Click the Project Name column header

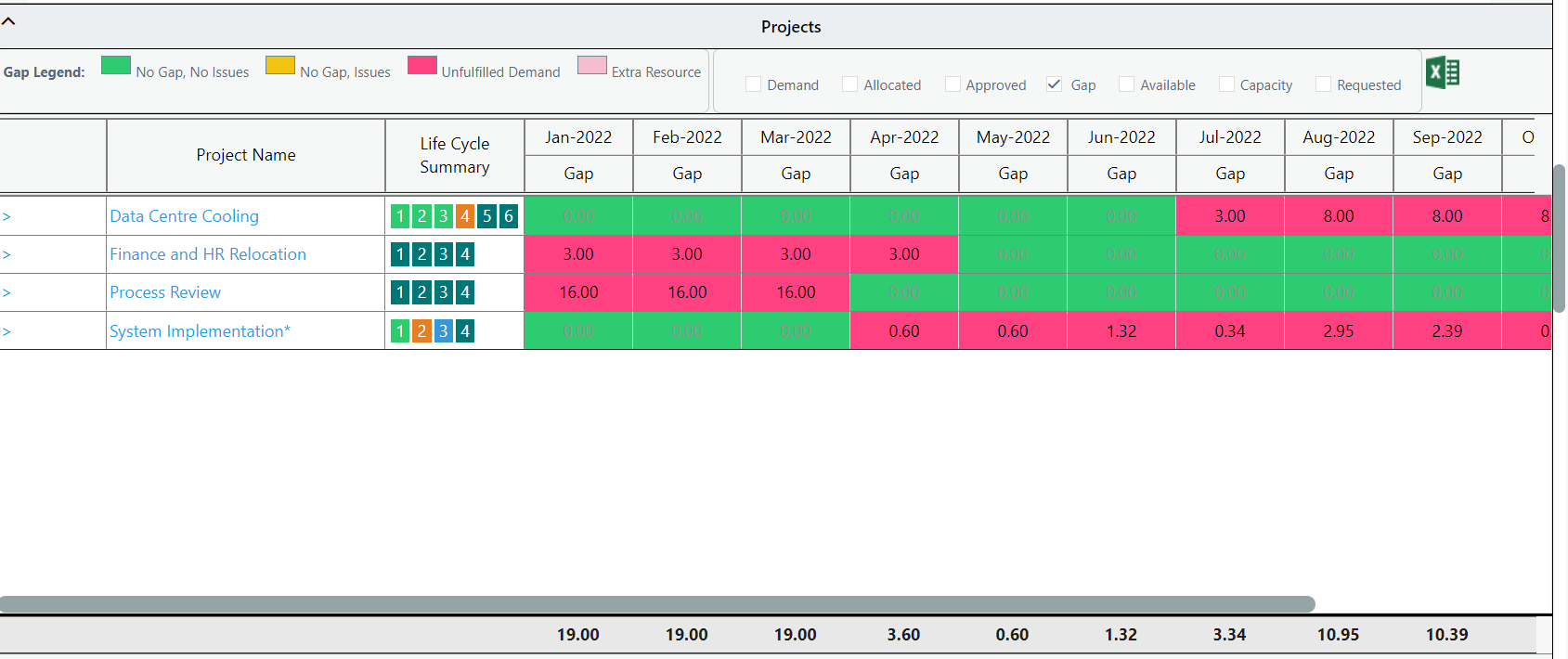[x=246, y=155]
